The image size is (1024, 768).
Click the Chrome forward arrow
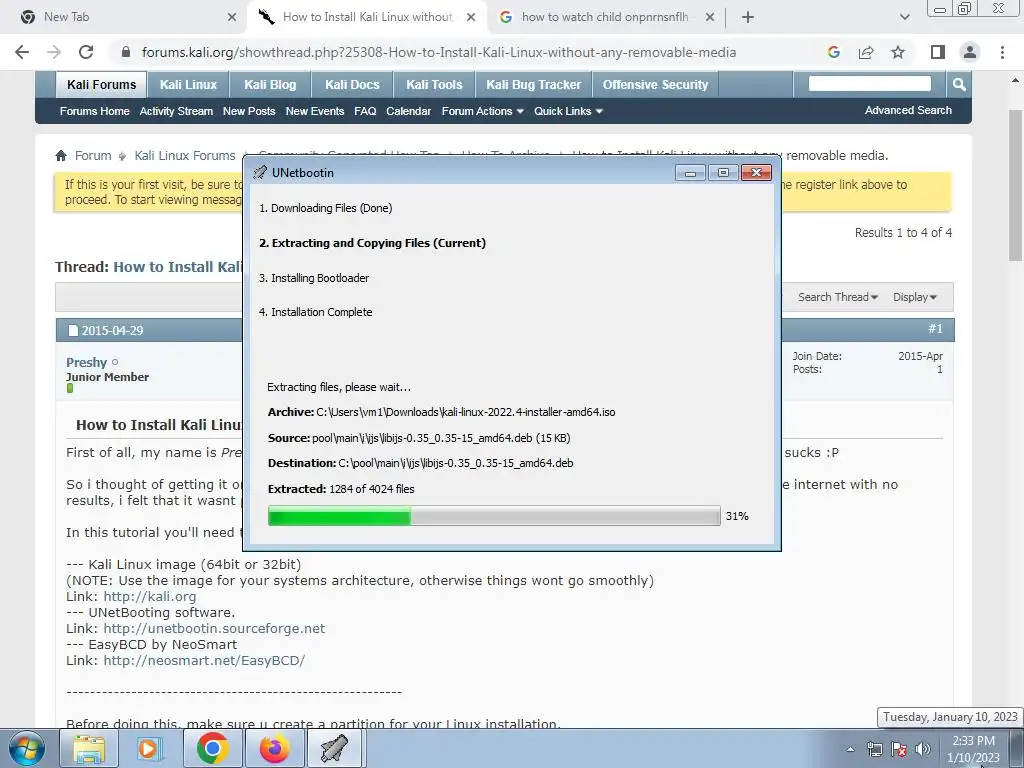(x=54, y=52)
